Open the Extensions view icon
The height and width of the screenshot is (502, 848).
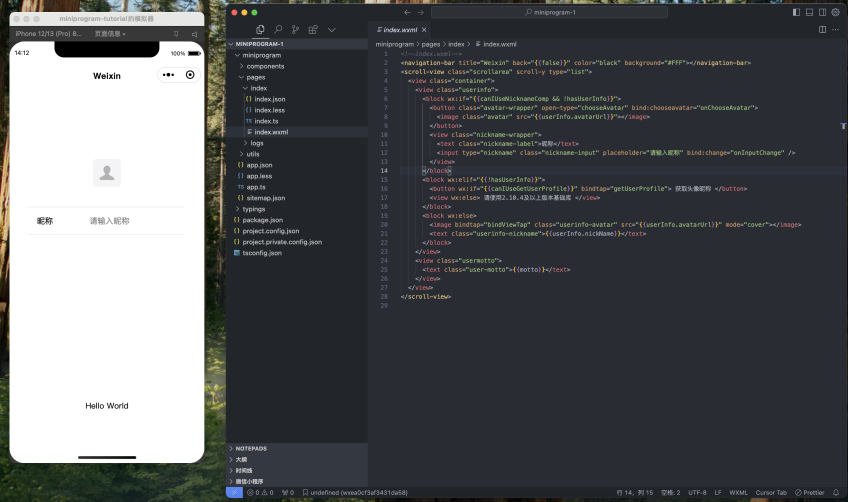coord(313,30)
